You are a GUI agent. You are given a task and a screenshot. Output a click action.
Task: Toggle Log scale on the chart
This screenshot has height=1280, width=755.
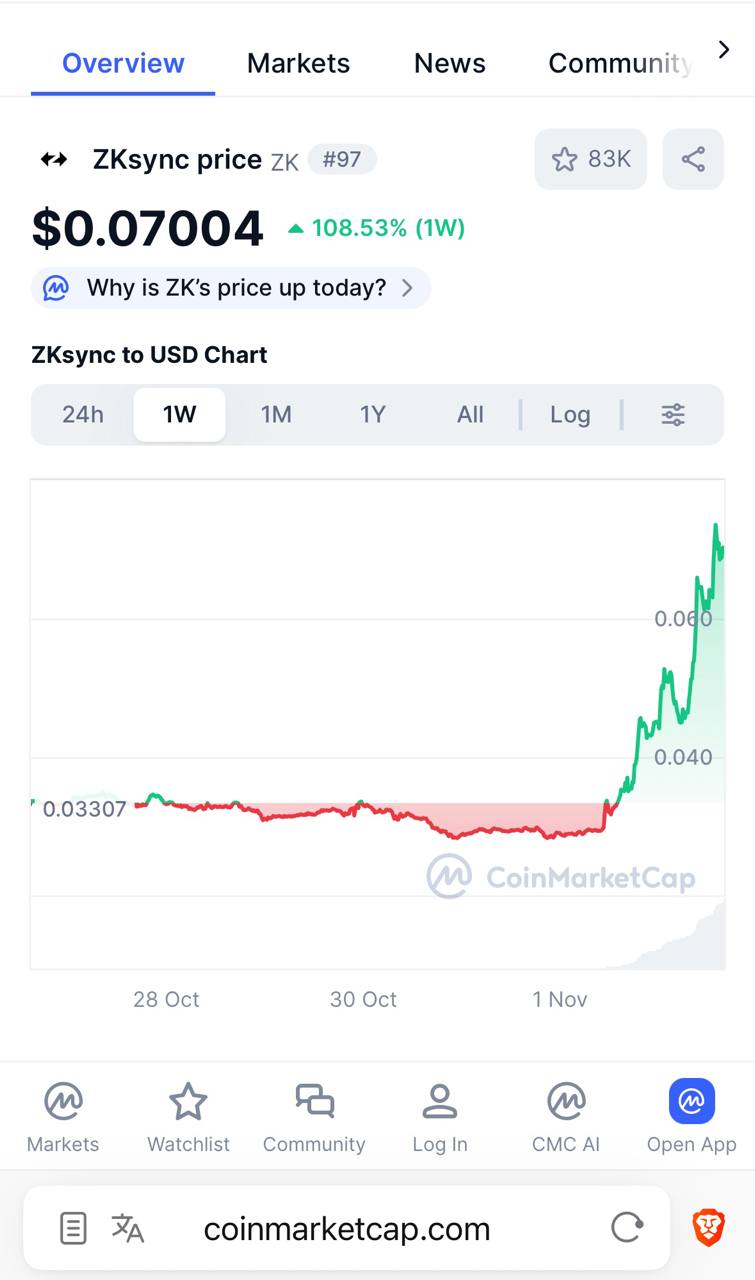pyautogui.click(x=570, y=414)
